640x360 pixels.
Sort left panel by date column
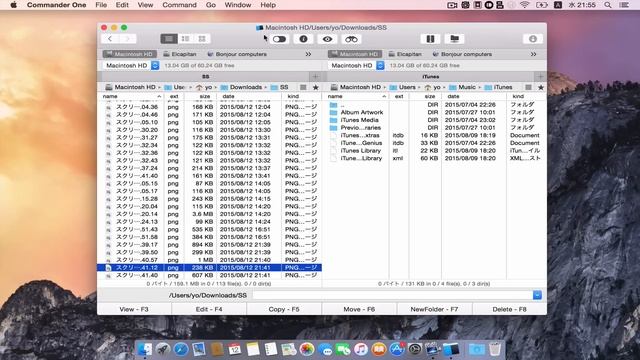pyautogui.click(x=249, y=96)
